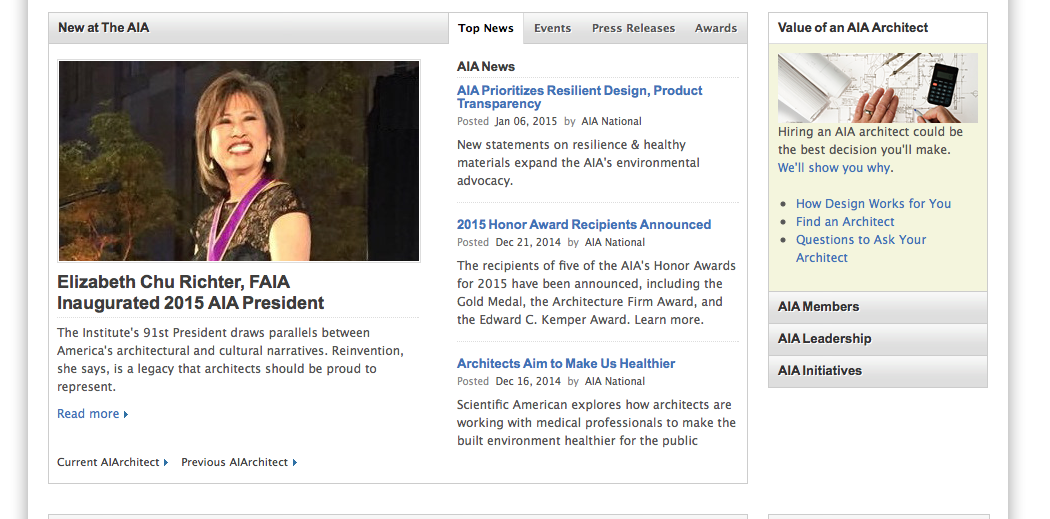Open How Design Works for You link

tap(873, 203)
